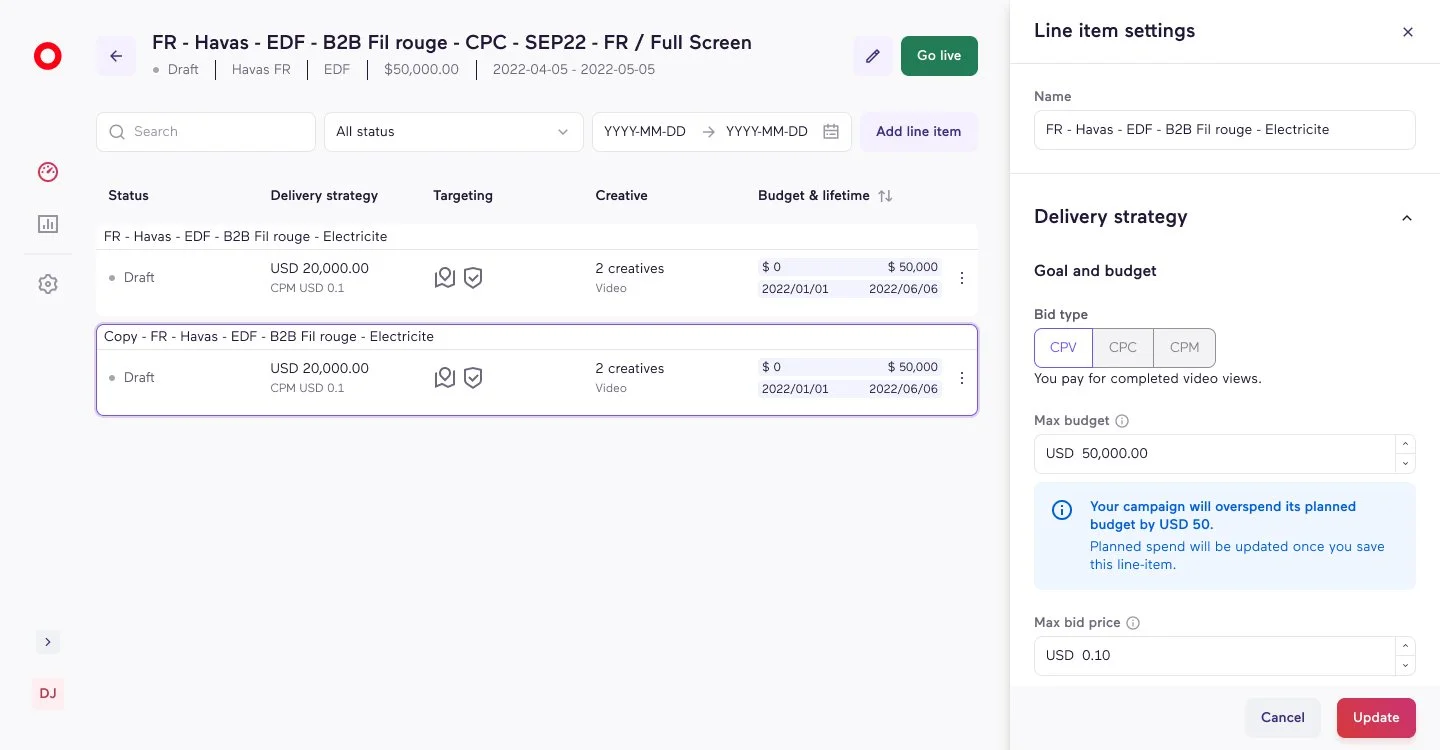Expand the sidebar with the chevron button
The width and height of the screenshot is (1440, 750).
pos(48,641)
